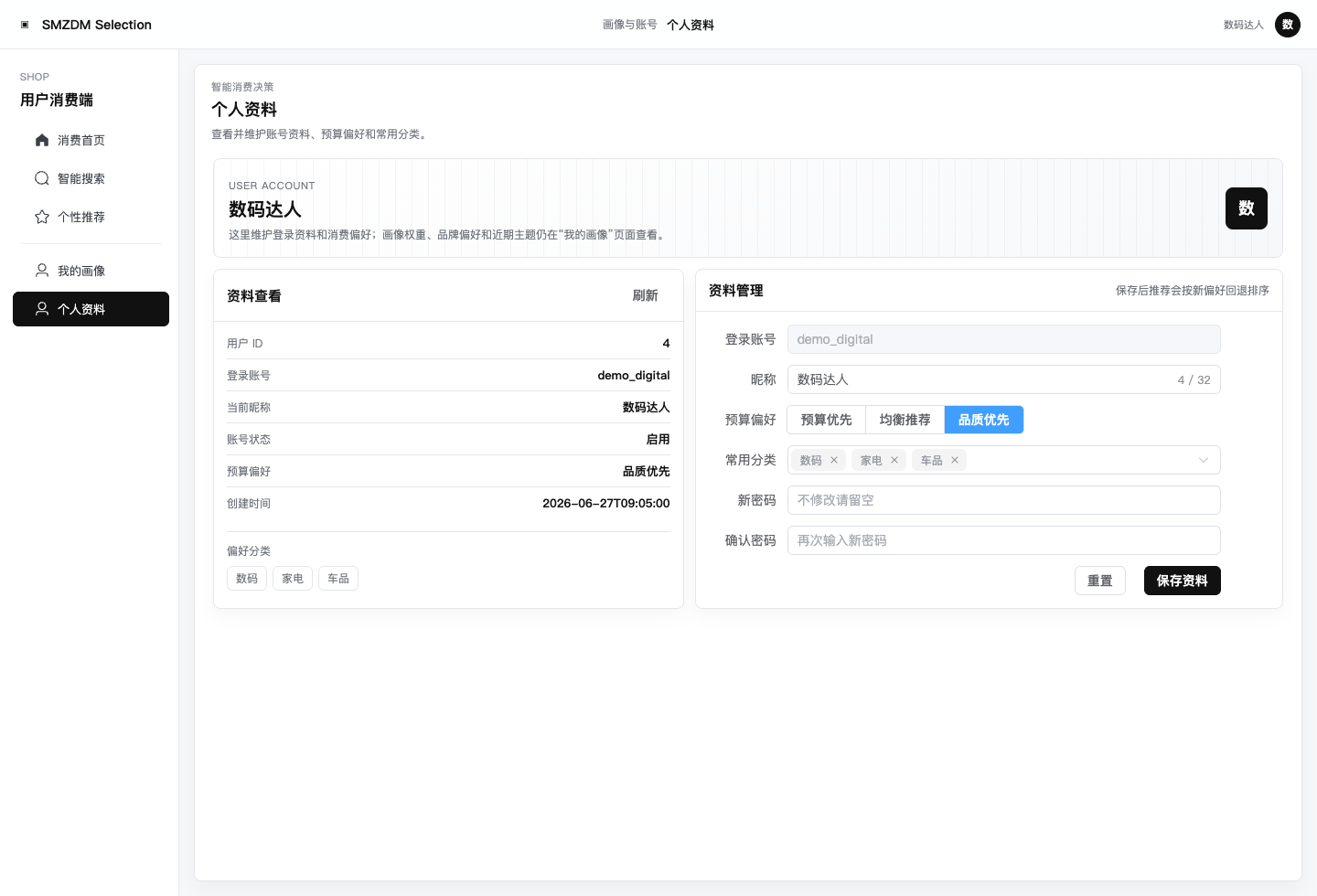Click the 家电 tag under 偏好分类
The width and height of the screenshot is (1317, 896).
293,579
